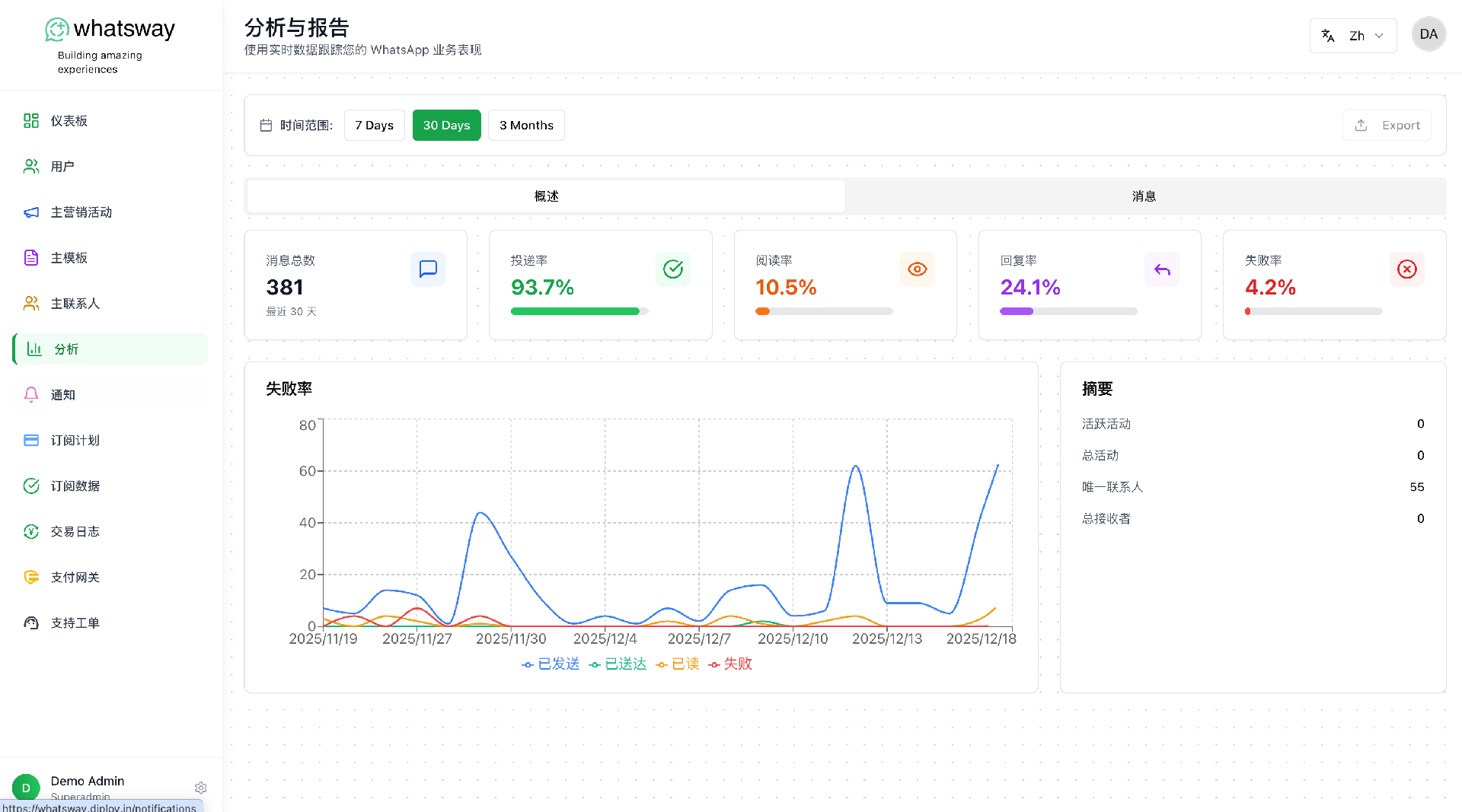
Task: Toggle the 已发送 series in chart legend
Action: pos(551,664)
